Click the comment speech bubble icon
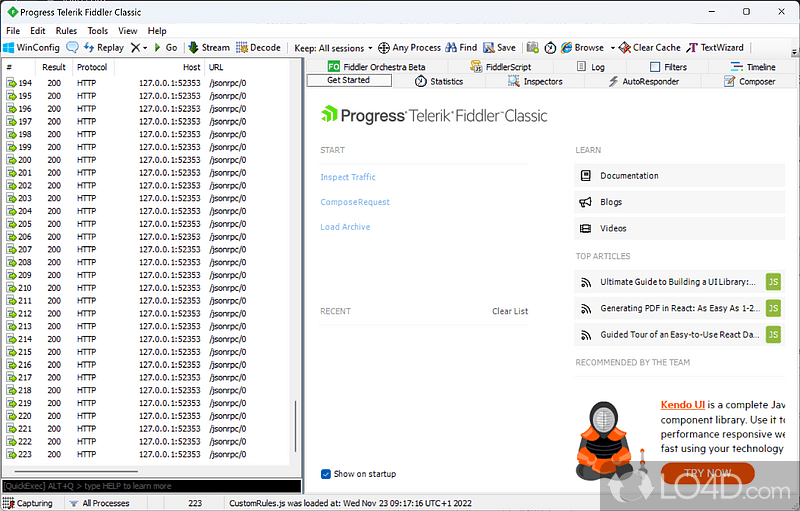The width and height of the screenshot is (800, 511). [x=72, y=47]
